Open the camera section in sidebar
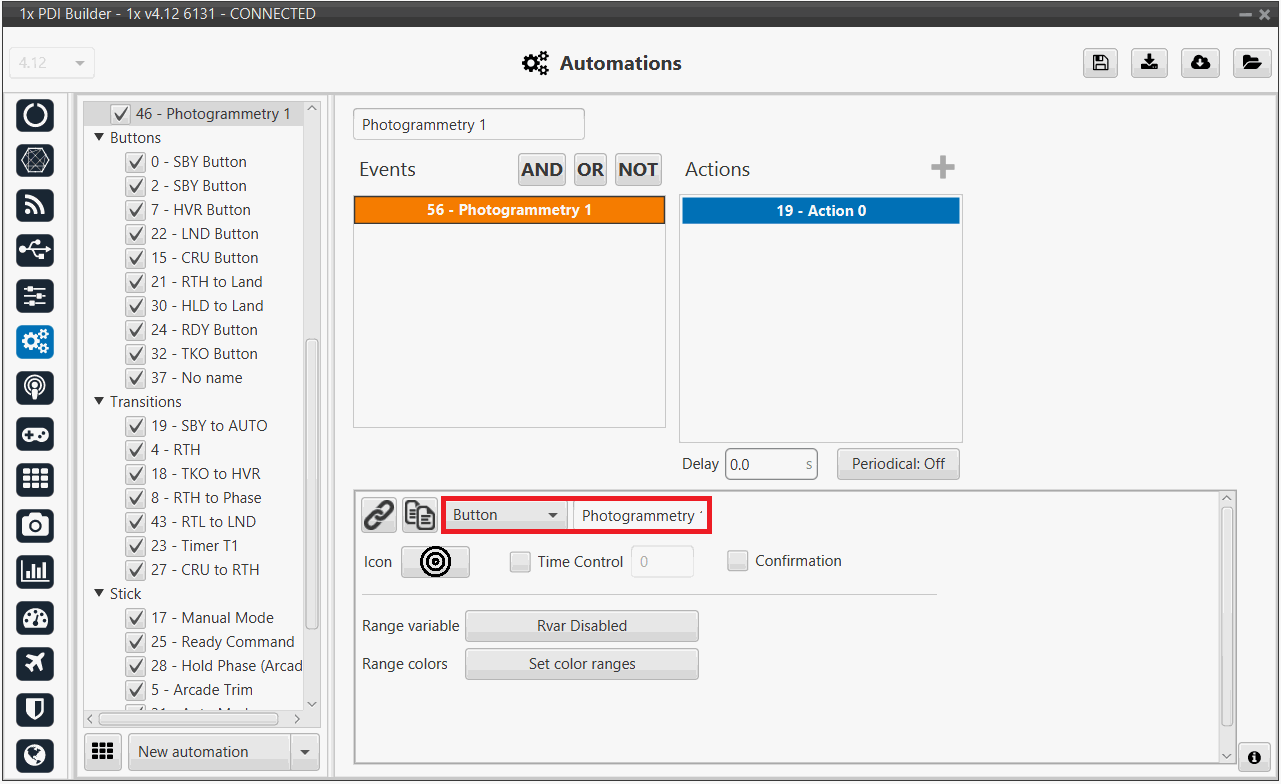This screenshot has height=784, width=1281. tap(35, 525)
